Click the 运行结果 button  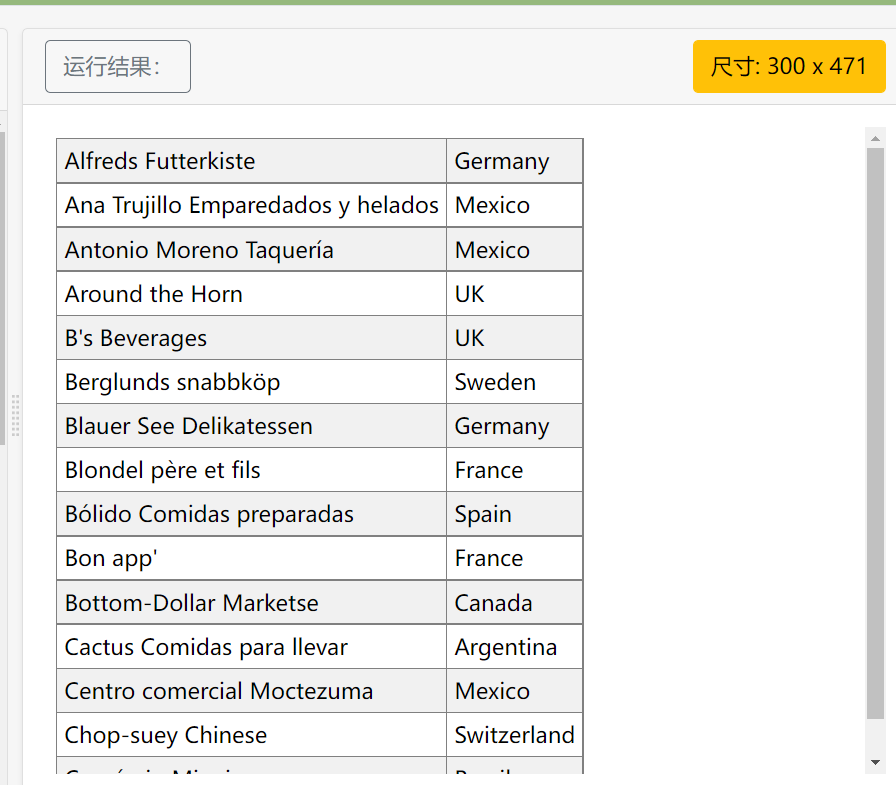[118, 67]
